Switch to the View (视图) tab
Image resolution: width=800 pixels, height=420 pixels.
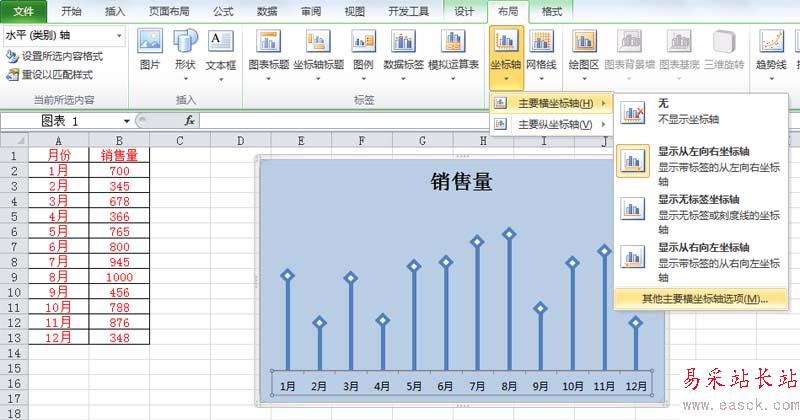355,11
